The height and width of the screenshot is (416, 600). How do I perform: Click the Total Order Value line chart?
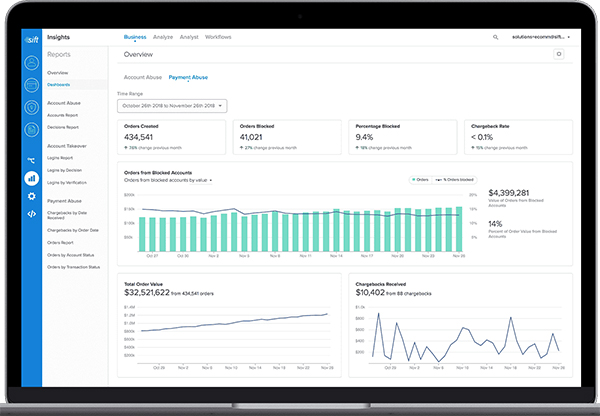[234, 335]
